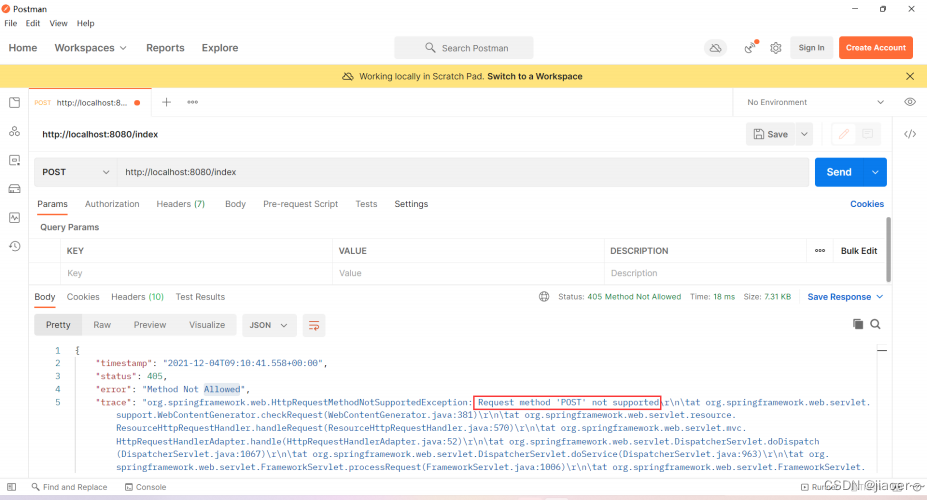Image resolution: width=940 pixels, height=502 pixels.
Task: Open the JSON format dropdown
Action: pyautogui.click(x=269, y=326)
